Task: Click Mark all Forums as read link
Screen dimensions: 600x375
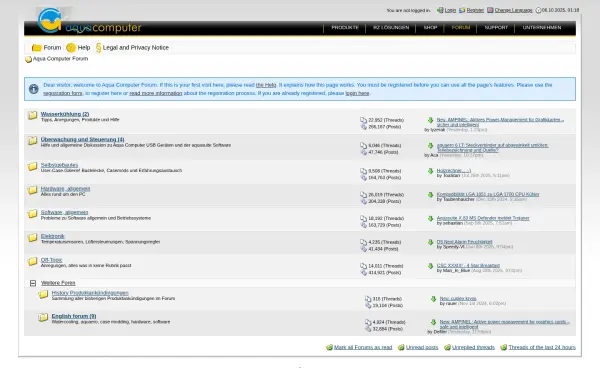Action: [363, 347]
